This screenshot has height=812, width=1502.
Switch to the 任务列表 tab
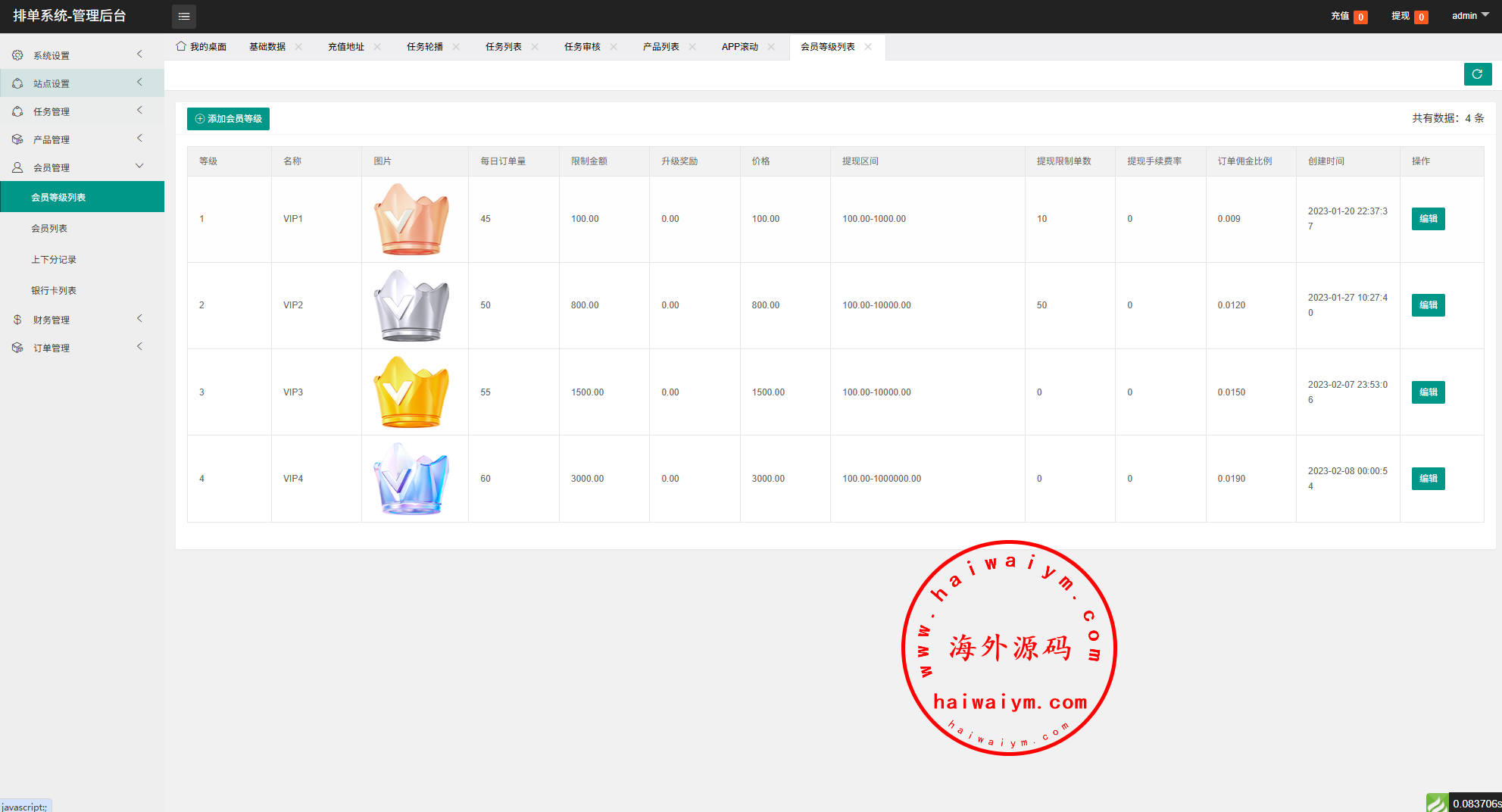(503, 47)
